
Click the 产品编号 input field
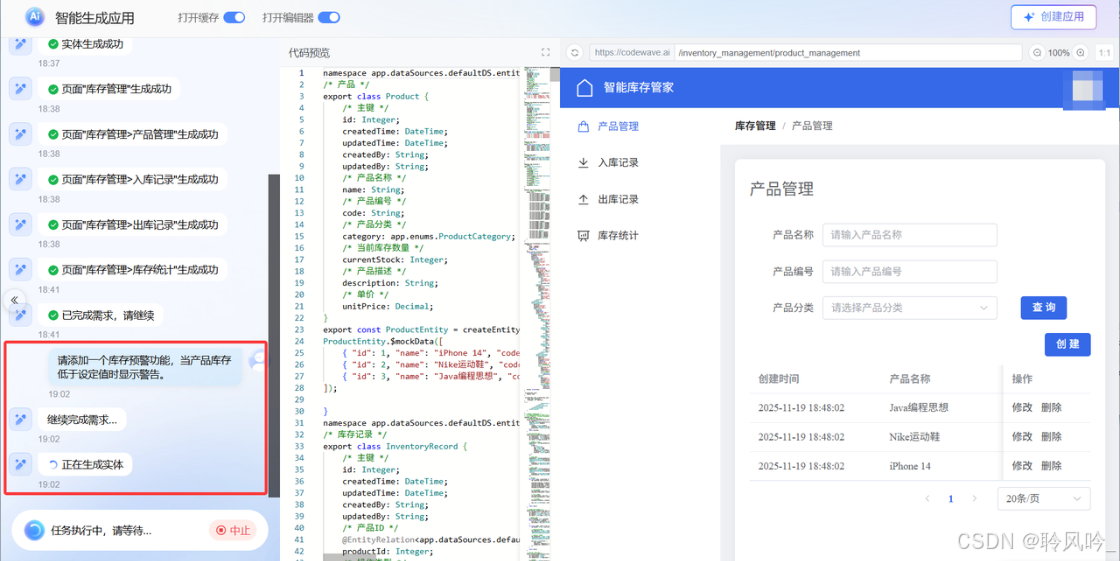pos(909,271)
